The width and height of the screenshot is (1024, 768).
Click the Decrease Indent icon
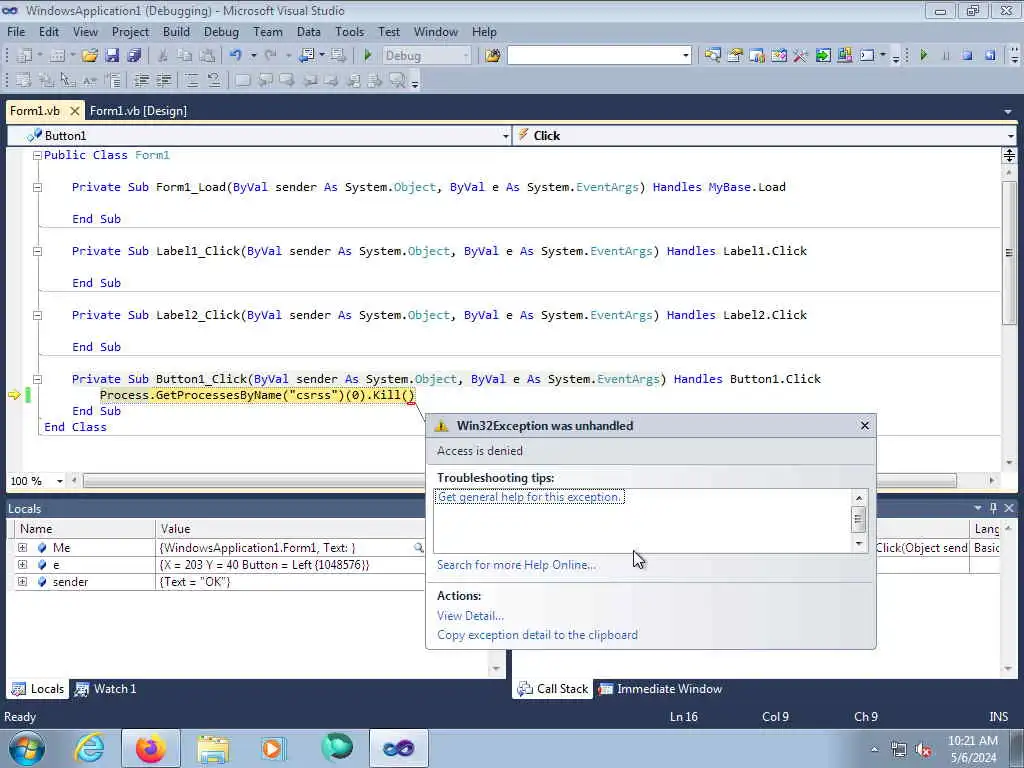[x=141, y=80]
